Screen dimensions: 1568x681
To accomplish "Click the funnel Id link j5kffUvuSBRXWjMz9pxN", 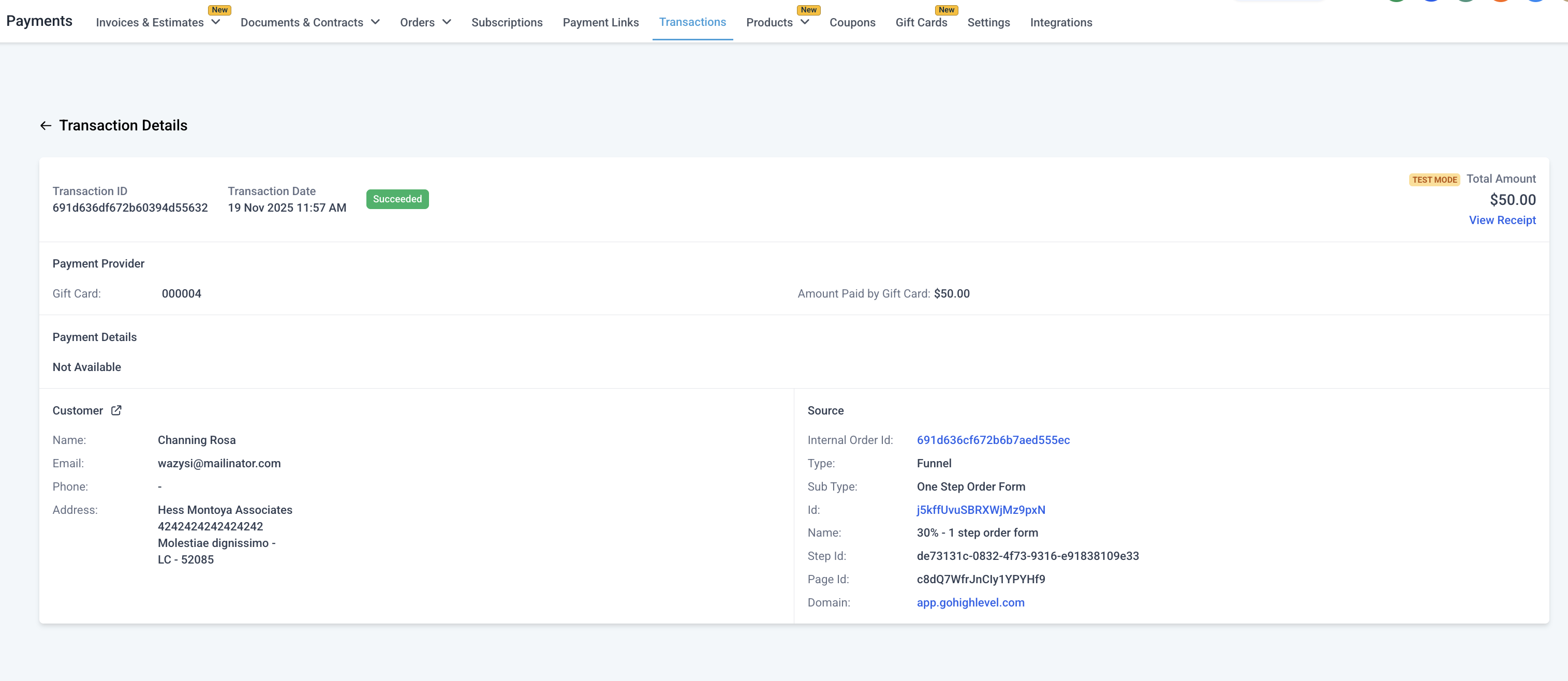I will point(981,509).
